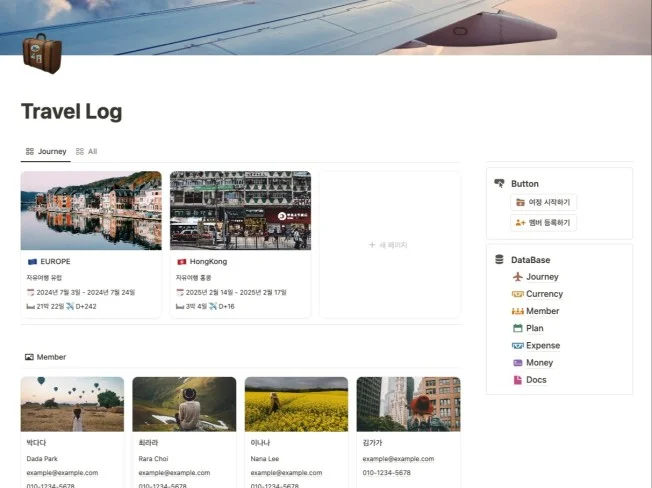652x488 pixels.
Task: Click the suitcase page icon
Action: tap(42, 53)
